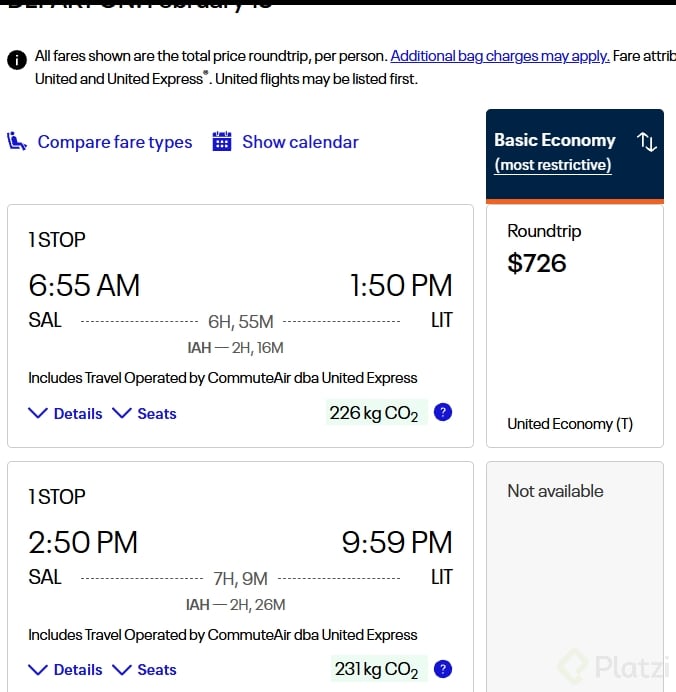Expand Details for the 6:55 AM flight
The height and width of the screenshot is (692, 676).
point(66,413)
